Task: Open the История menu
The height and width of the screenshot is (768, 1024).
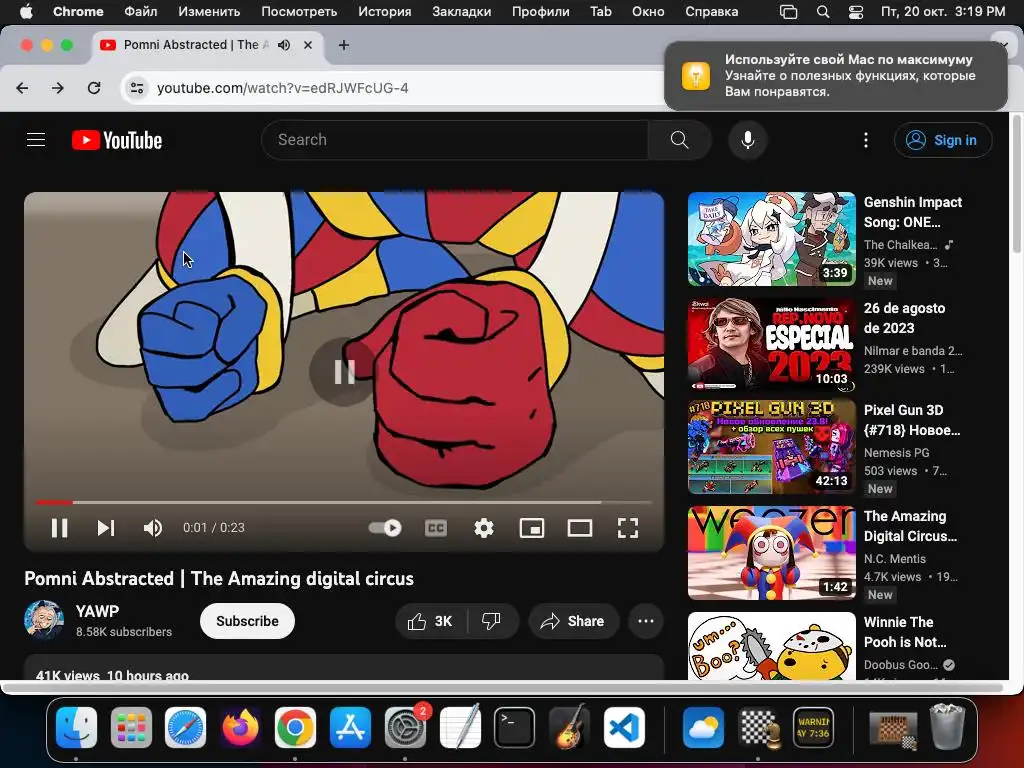Action: pos(385,11)
